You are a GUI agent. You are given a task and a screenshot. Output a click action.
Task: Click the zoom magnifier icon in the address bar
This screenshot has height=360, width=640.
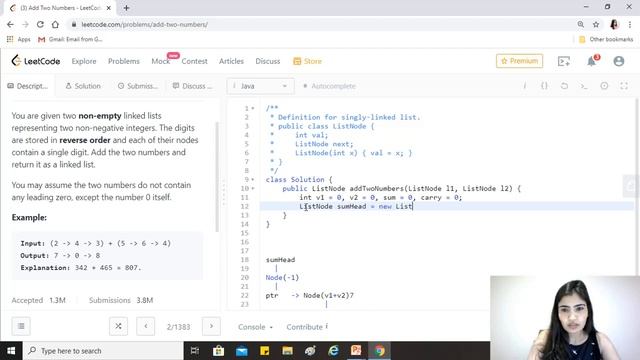pos(580,24)
